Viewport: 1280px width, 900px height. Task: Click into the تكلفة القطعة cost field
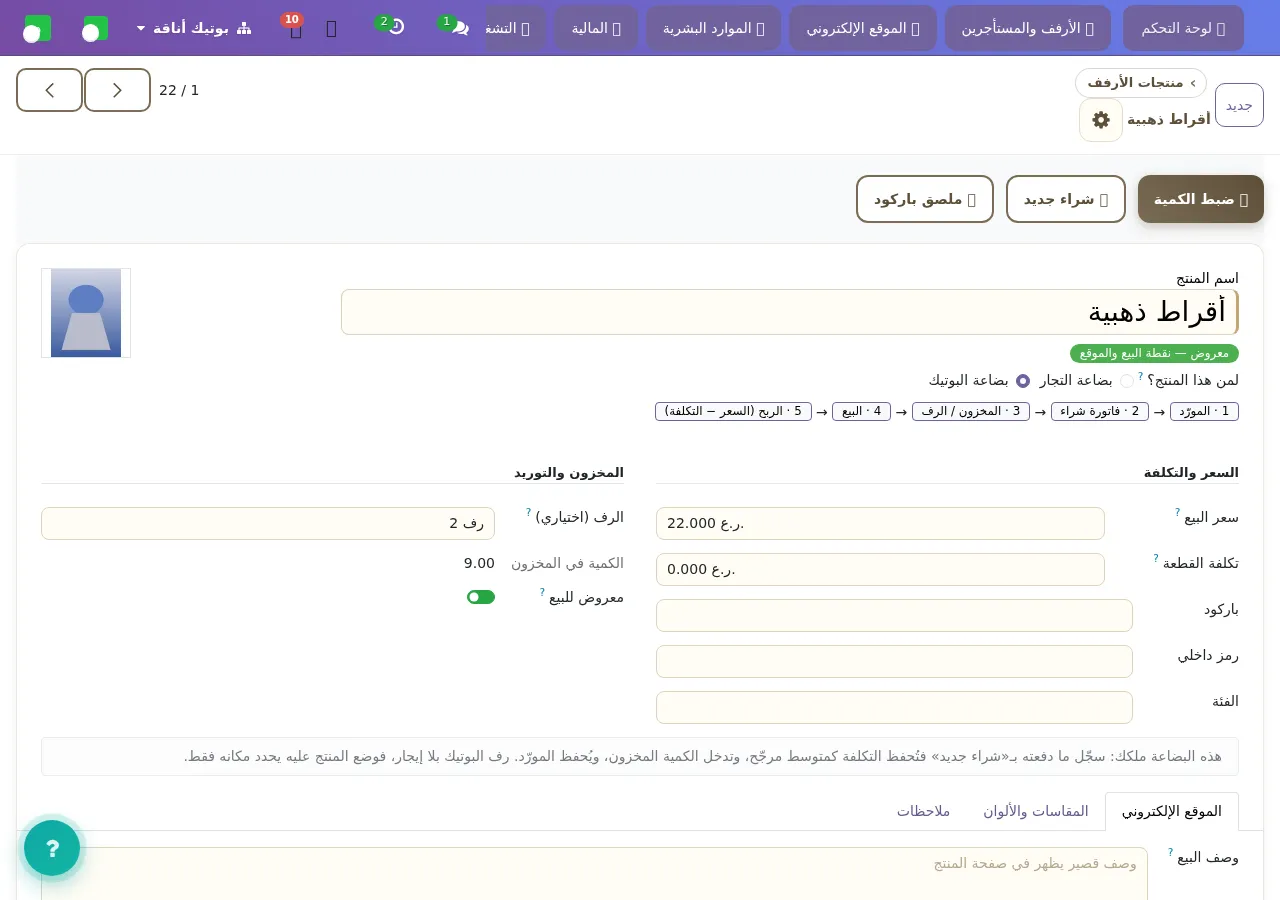click(x=880, y=569)
